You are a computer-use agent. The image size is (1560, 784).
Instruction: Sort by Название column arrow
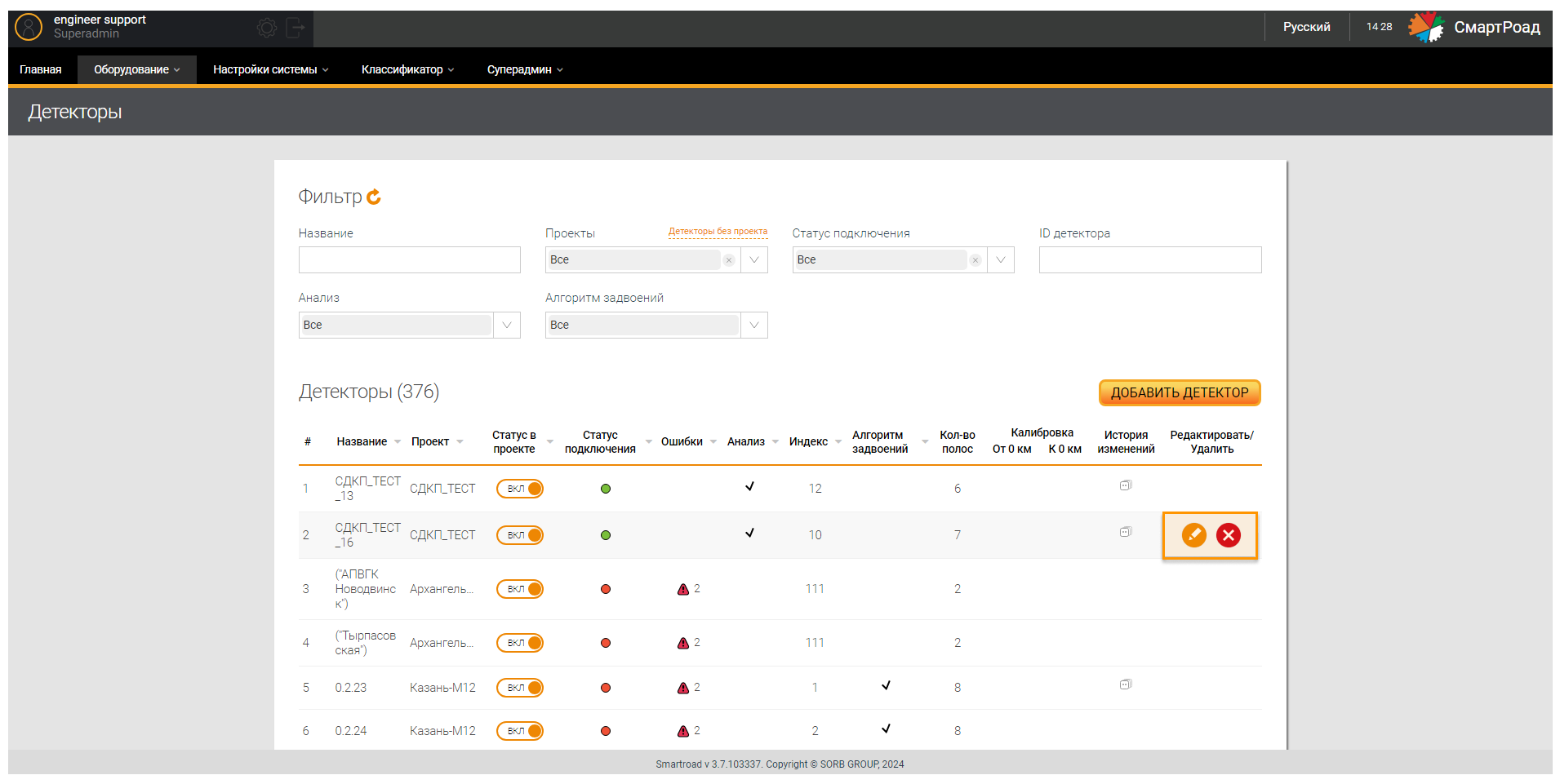[398, 442]
